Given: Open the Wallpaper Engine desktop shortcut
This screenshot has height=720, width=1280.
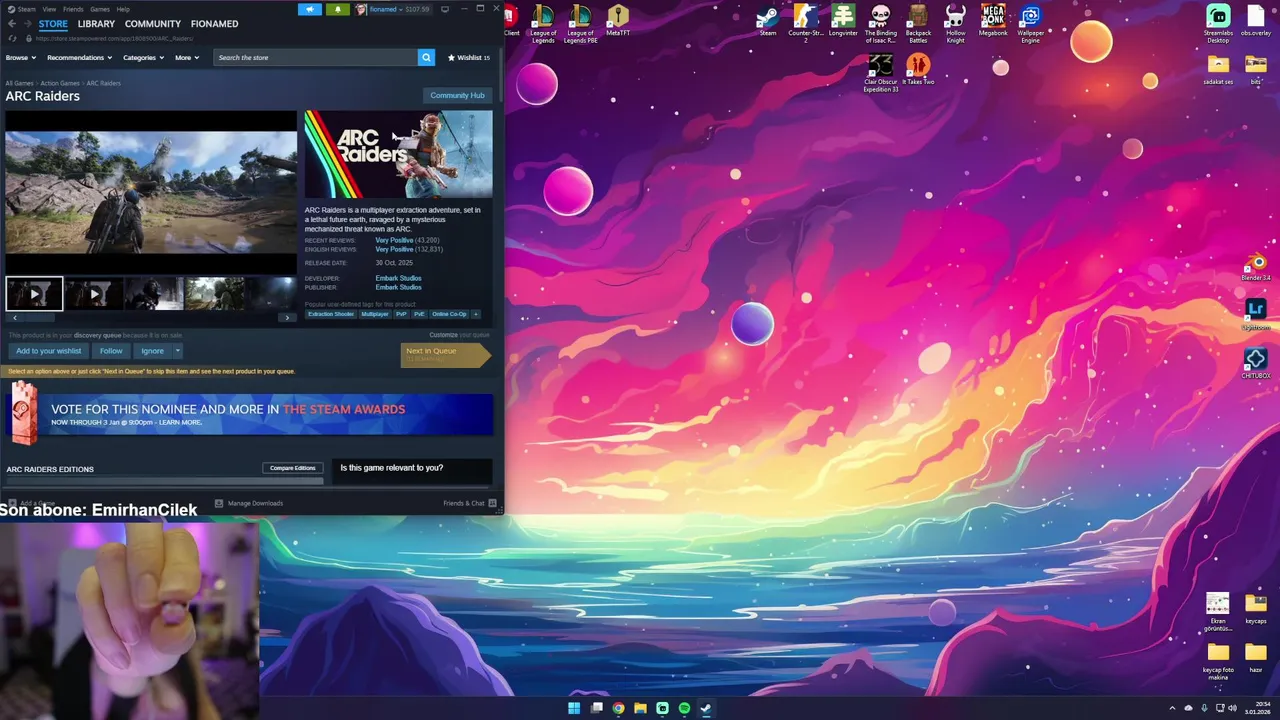Looking at the screenshot, I should tap(1030, 22).
